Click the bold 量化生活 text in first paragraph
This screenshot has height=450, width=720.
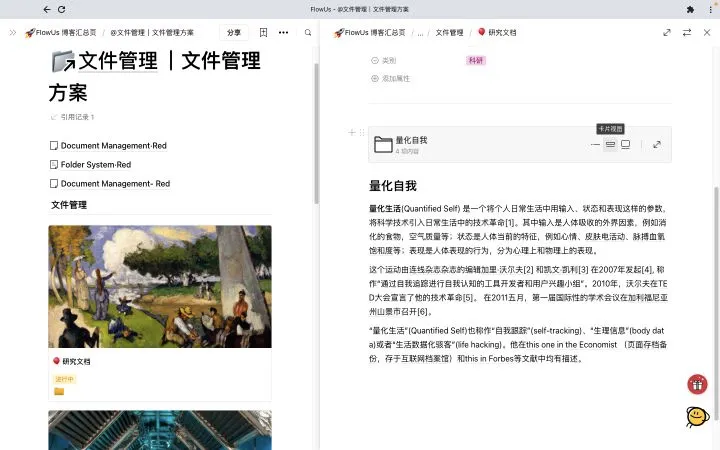click(385, 208)
